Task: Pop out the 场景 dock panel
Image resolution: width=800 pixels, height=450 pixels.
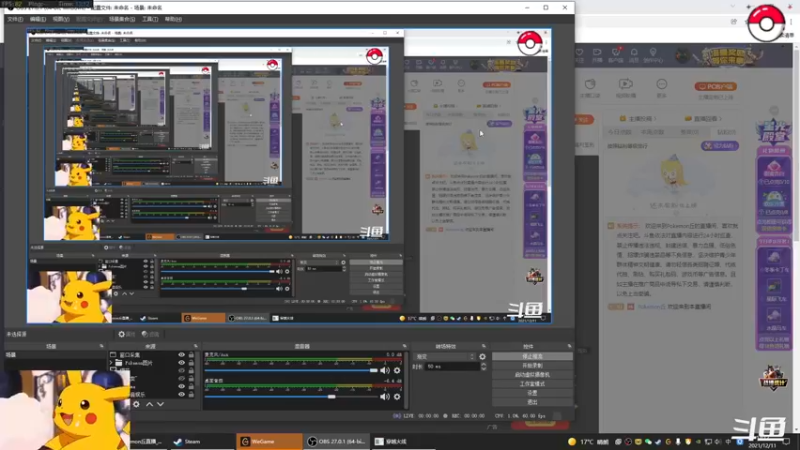Action: pos(101,346)
